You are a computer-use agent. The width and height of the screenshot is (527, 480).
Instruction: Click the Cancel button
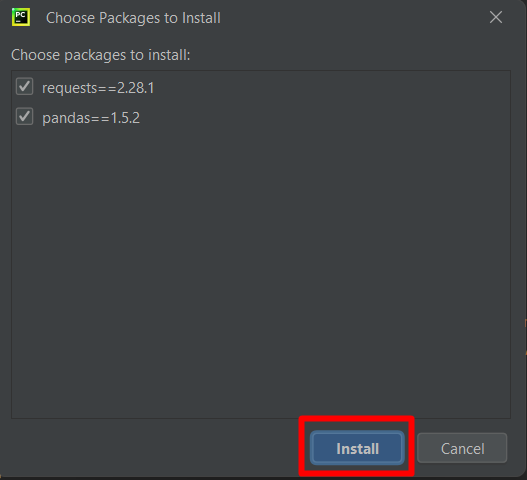click(x=462, y=448)
